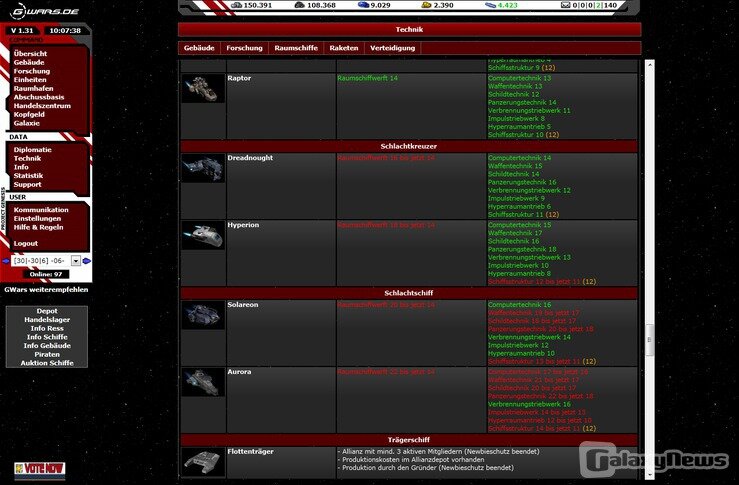Click the Schlachtkreuzer section header
Image resolution: width=739 pixels, height=485 pixels.
click(409, 146)
